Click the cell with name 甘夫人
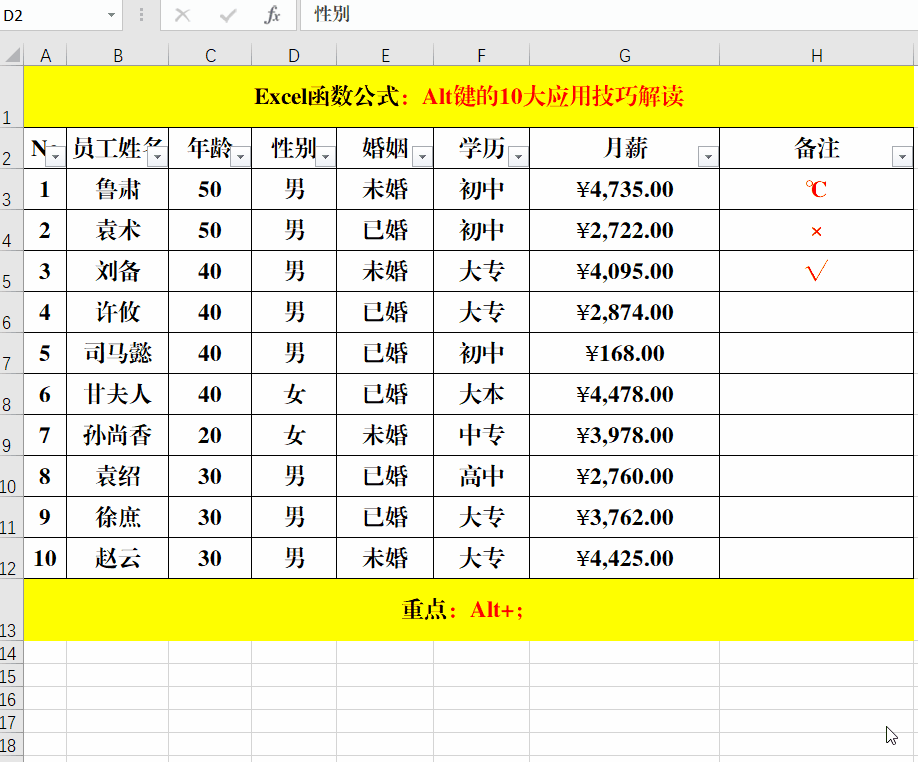 [x=118, y=394]
